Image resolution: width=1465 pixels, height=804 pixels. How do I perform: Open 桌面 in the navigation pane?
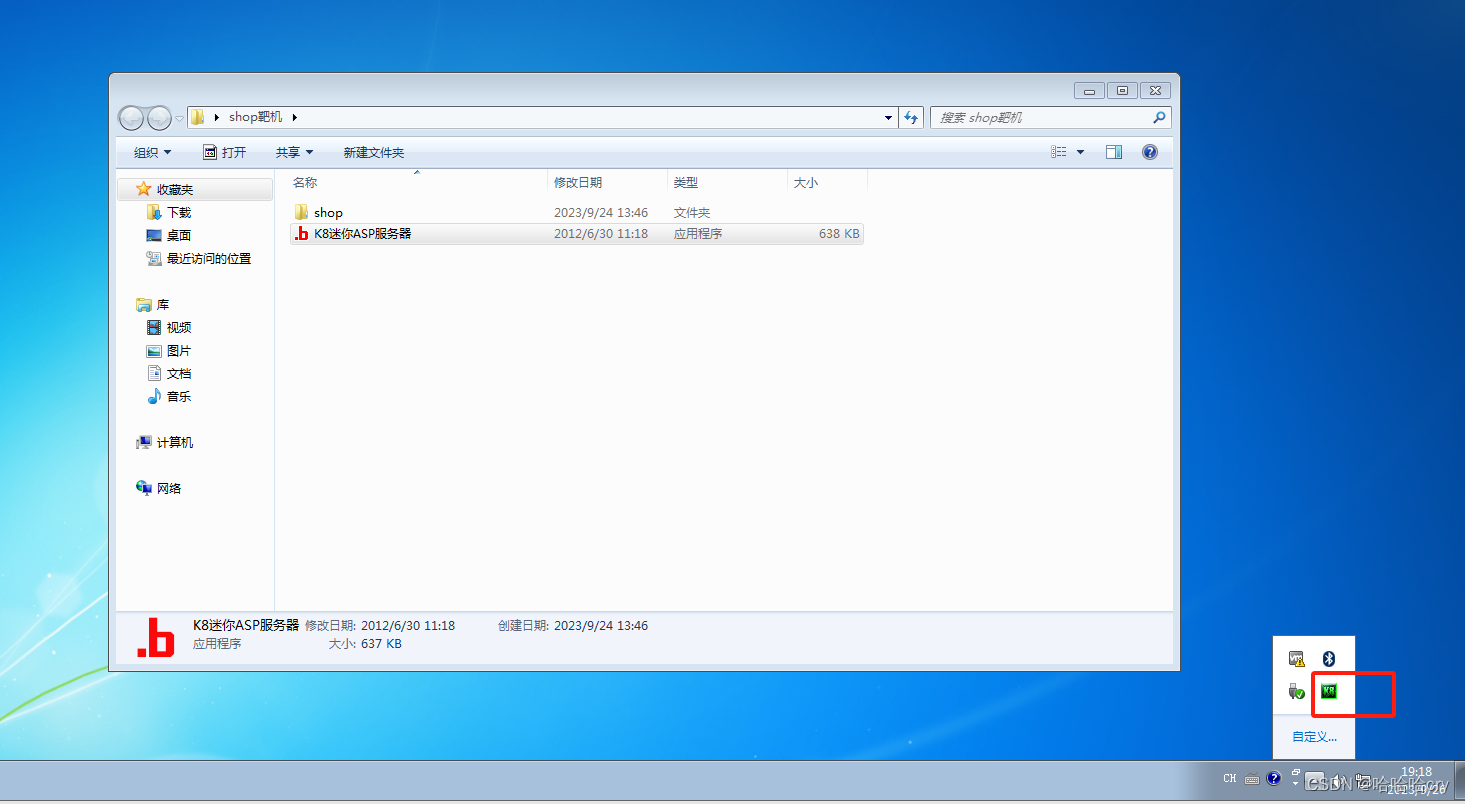pyautogui.click(x=179, y=235)
